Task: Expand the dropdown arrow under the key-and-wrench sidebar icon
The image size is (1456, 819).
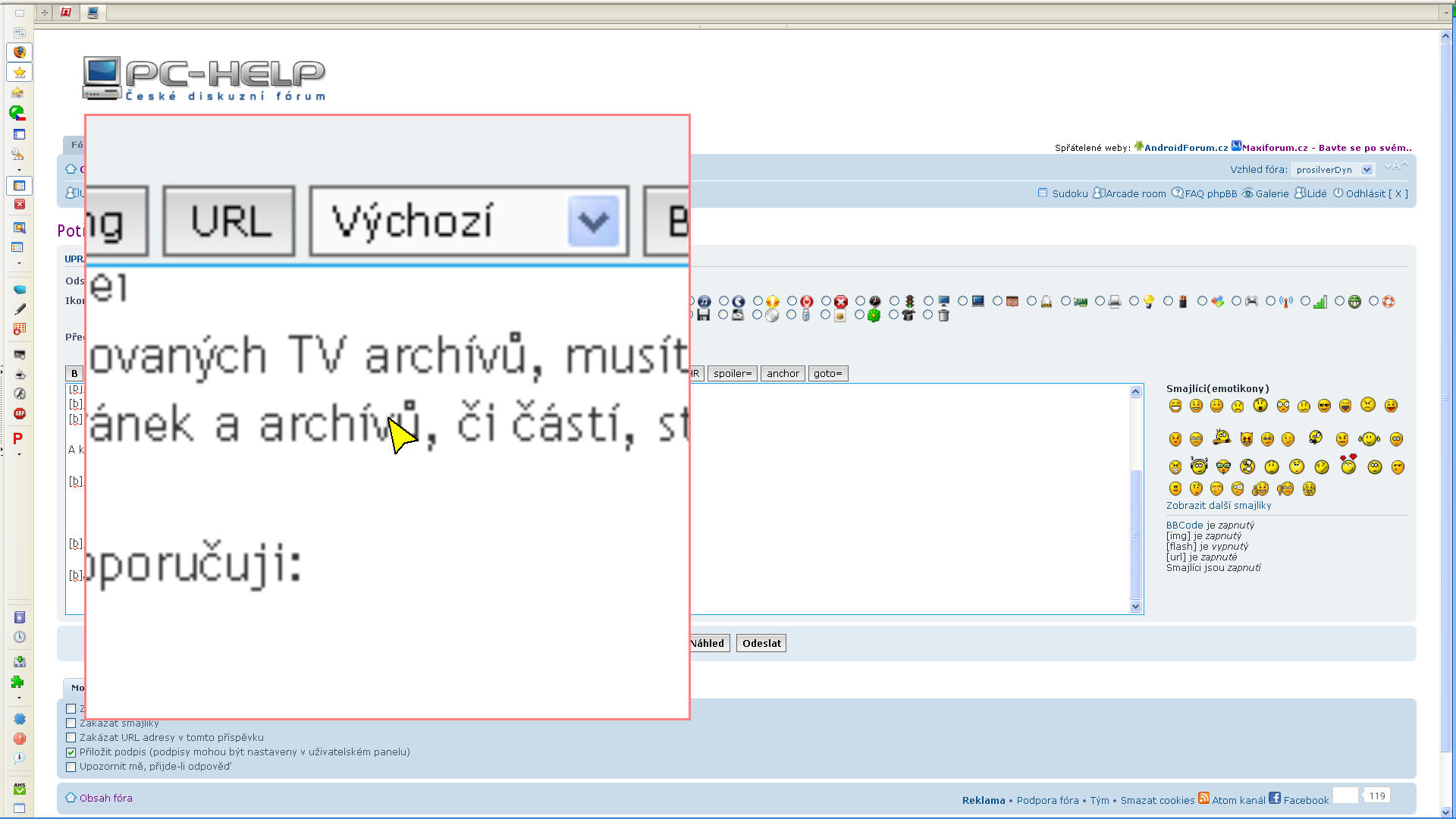Action: 19,170
